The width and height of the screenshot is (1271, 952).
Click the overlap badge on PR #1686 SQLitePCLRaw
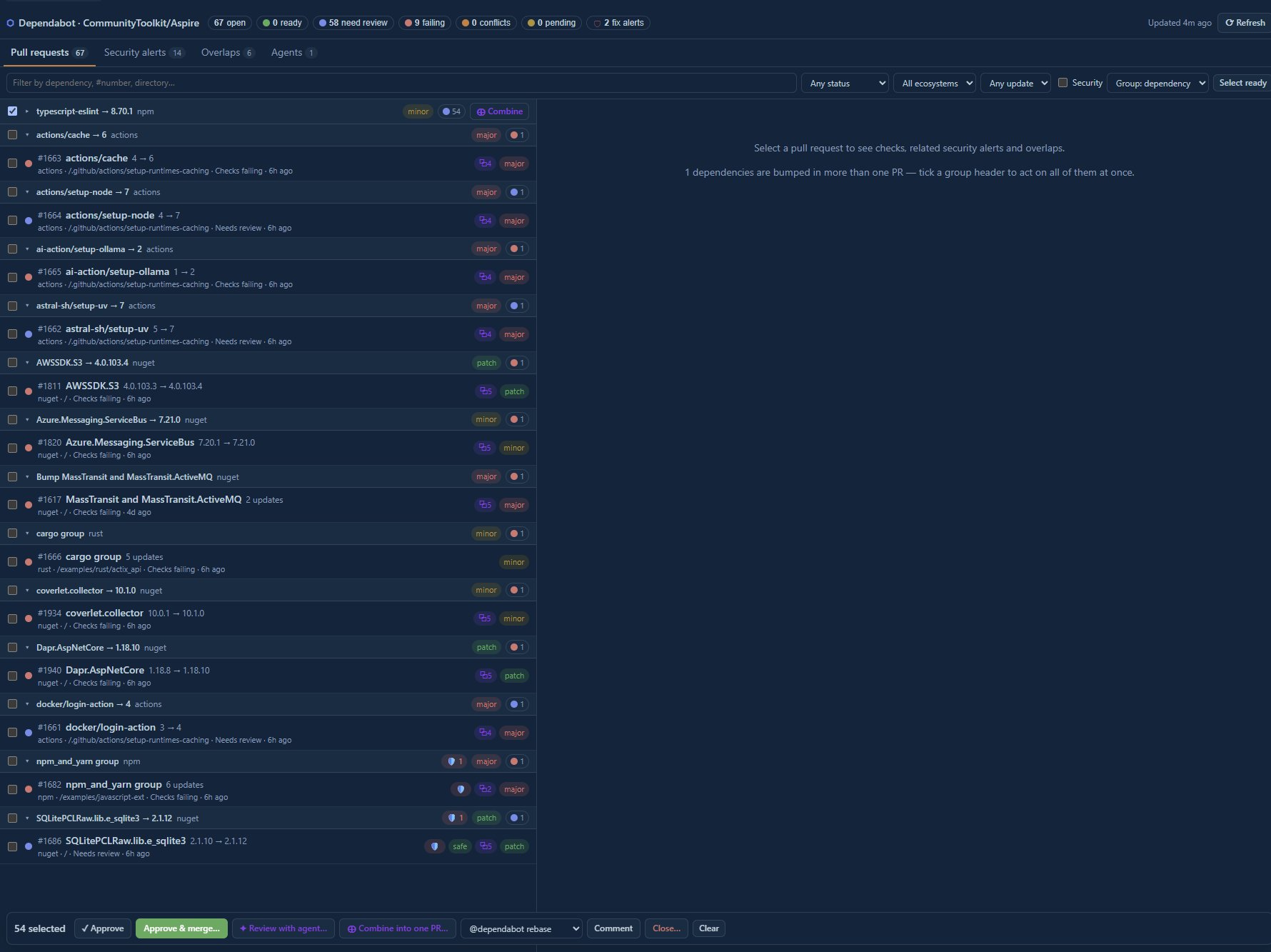[x=486, y=846]
